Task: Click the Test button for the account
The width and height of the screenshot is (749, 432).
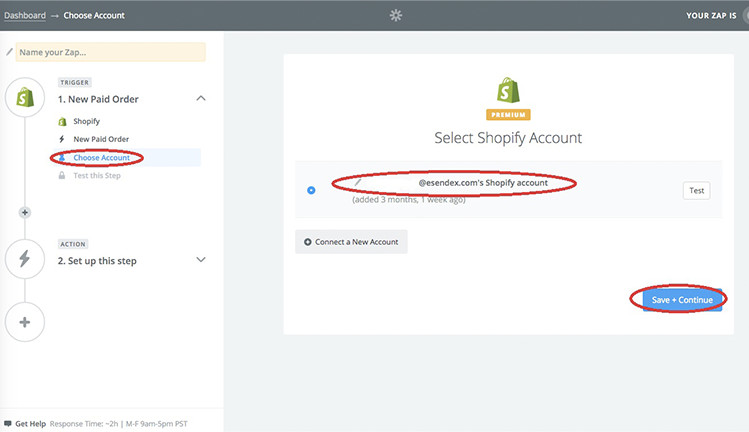Action: coord(696,190)
